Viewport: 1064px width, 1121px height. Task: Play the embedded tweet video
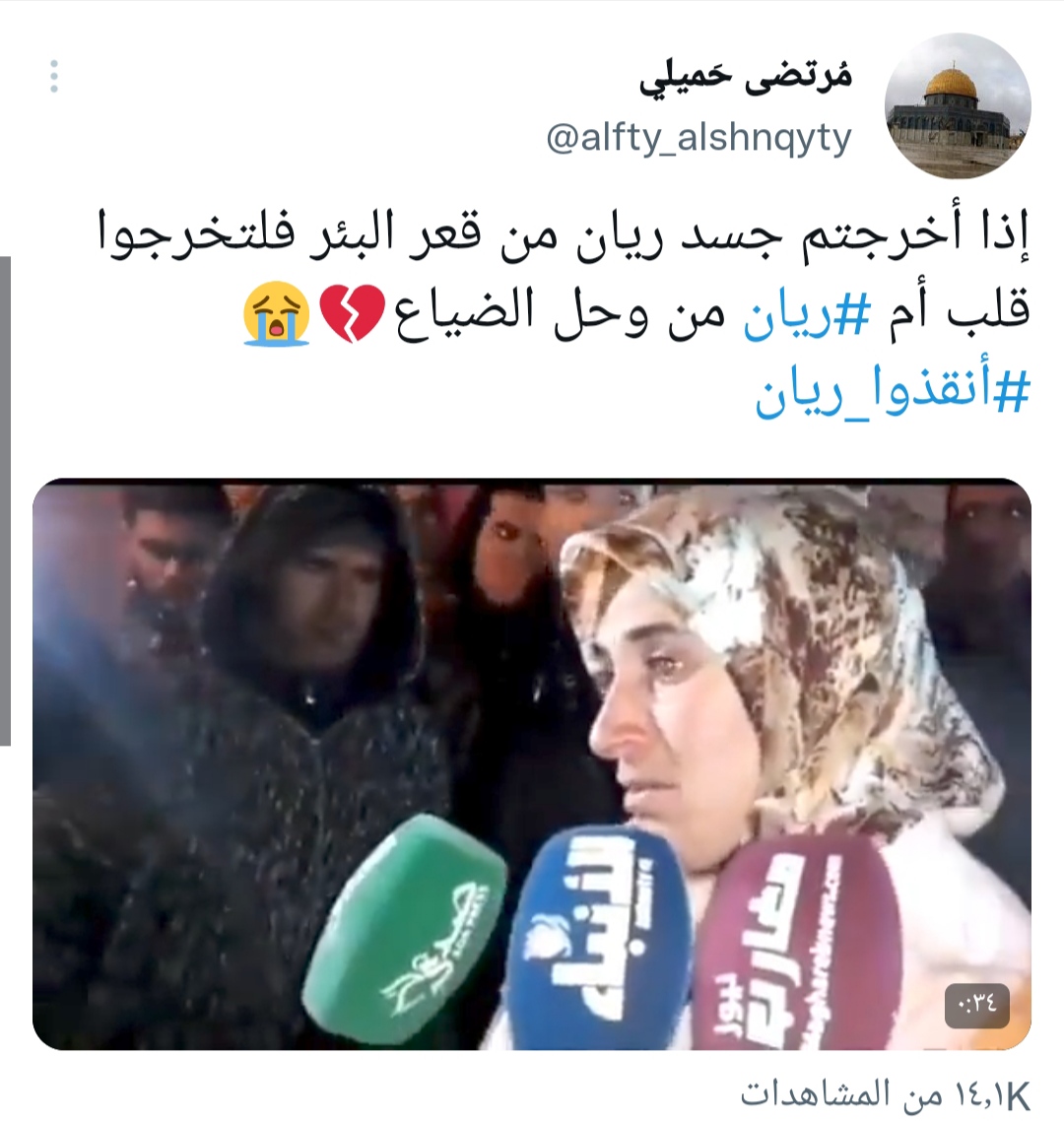pos(531,763)
